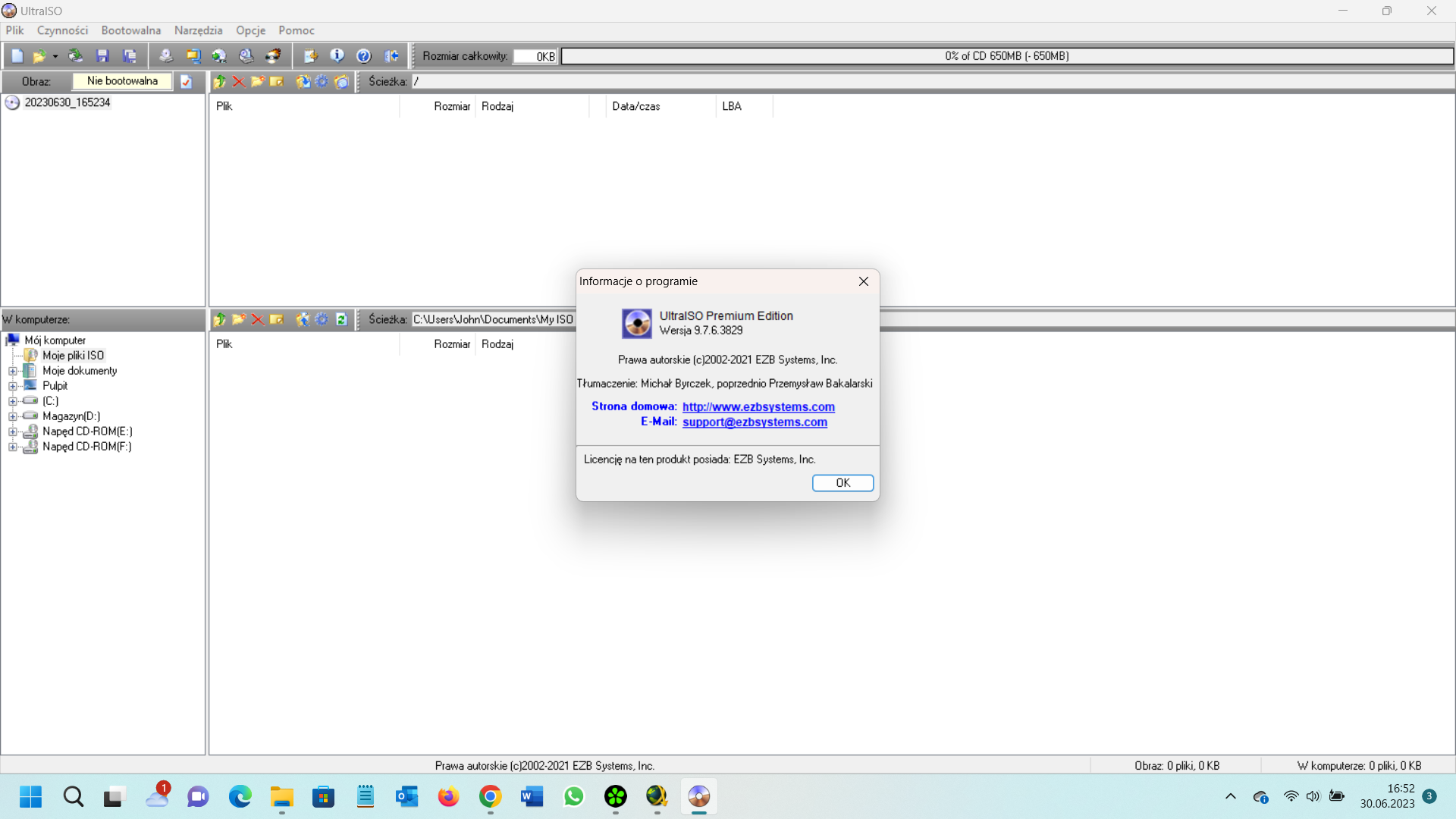
Task: Open File Explorer from the taskbar
Action: (281, 797)
